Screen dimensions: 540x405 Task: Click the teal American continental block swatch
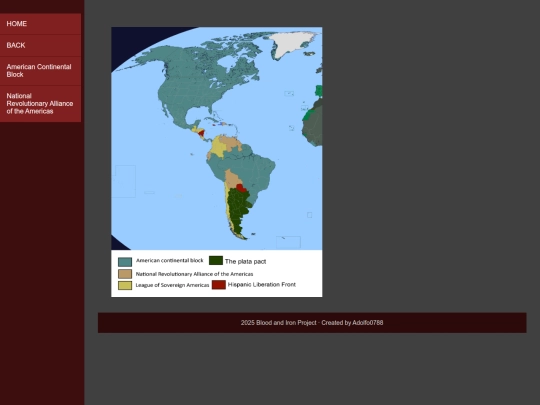pos(125,262)
